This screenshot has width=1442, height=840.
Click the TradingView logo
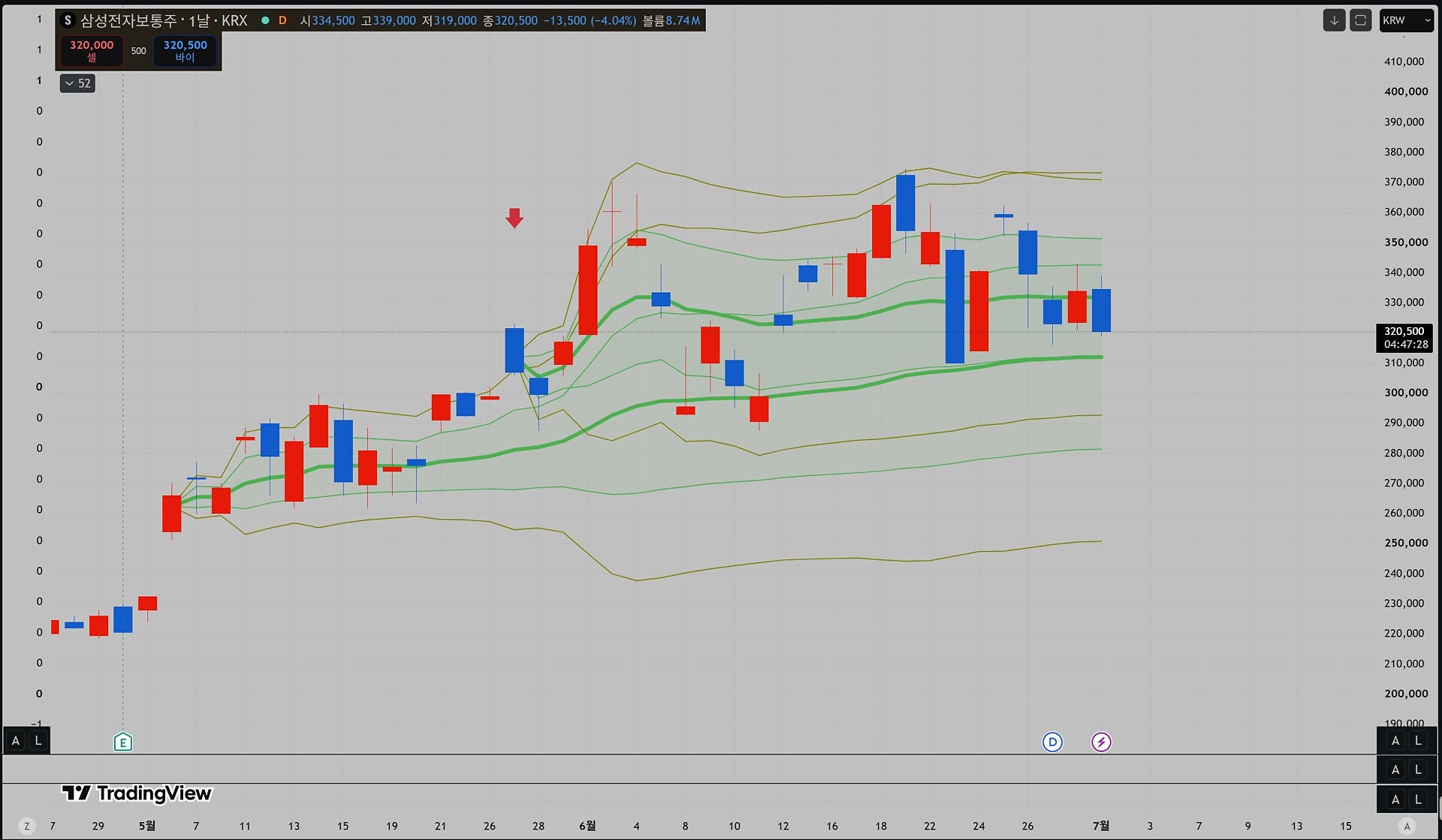[137, 793]
